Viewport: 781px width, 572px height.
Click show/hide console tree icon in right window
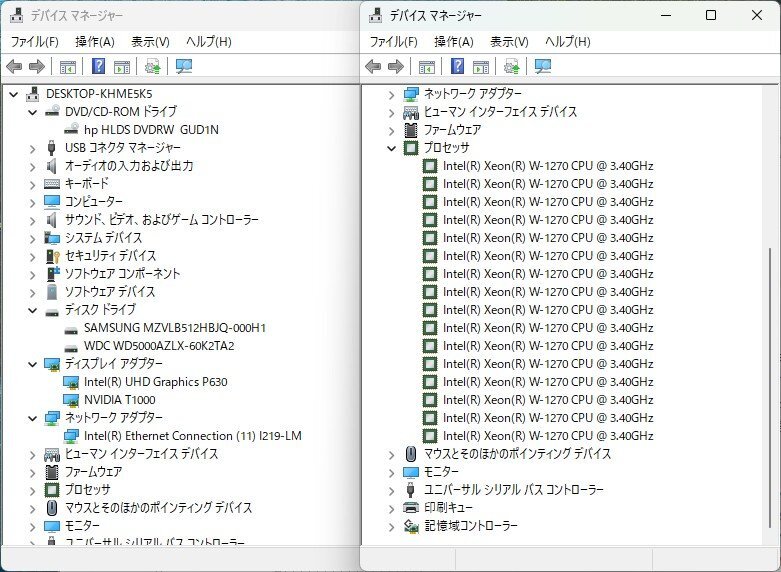point(427,67)
